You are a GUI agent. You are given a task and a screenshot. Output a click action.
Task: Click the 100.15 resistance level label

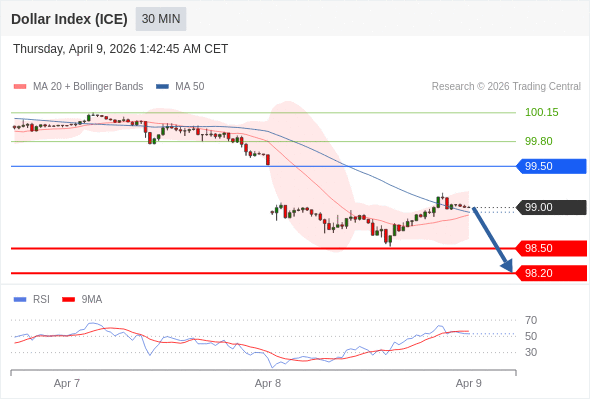541,112
